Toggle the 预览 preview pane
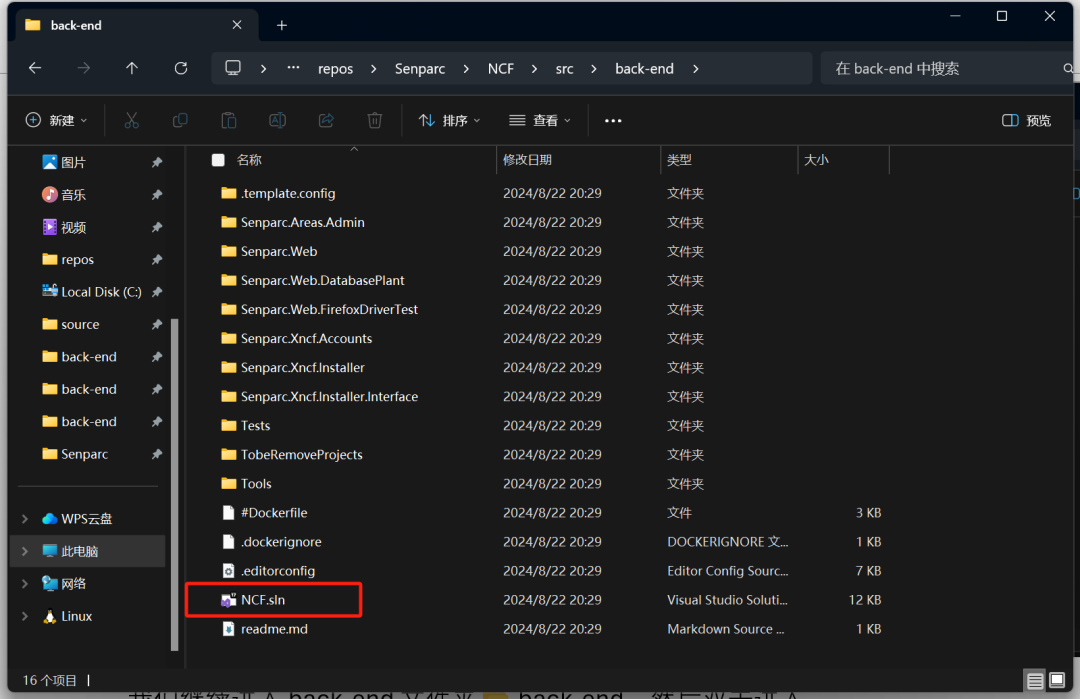1080x699 pixels. tap(1026, 121)
